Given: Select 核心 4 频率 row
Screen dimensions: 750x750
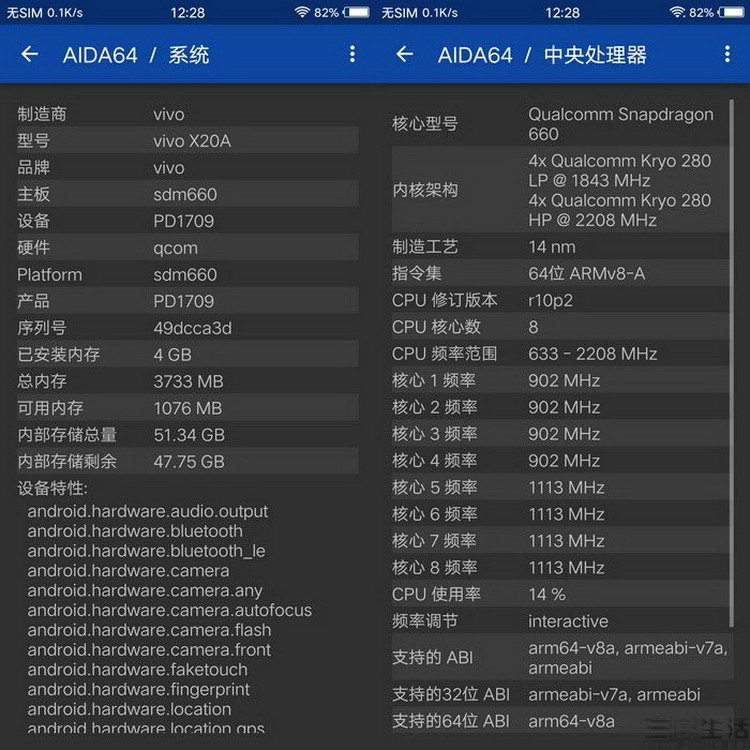Looking at the screenshot, I should point(560,461).
